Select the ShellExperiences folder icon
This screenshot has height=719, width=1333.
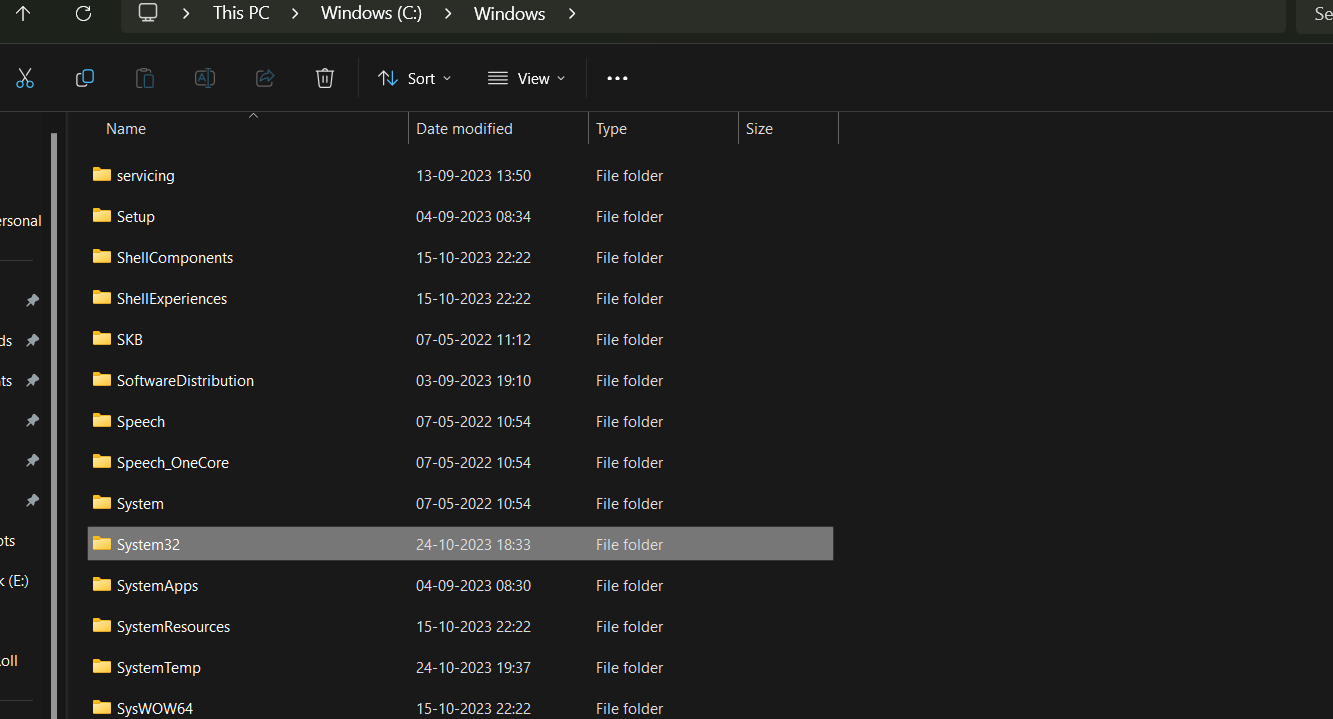pyautogui.click(x=102, y=298)
